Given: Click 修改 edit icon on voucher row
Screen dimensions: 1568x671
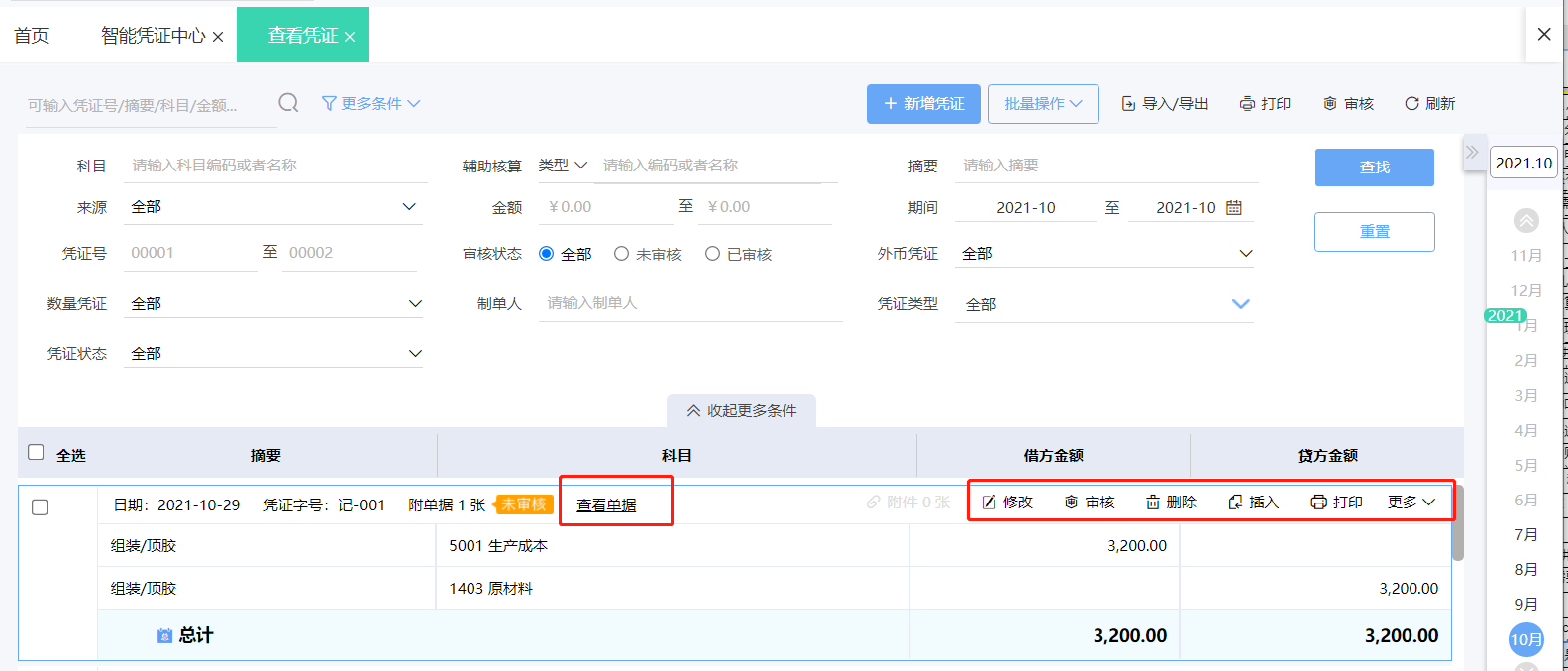Looking at the screenshot, I should pos(989,503).
